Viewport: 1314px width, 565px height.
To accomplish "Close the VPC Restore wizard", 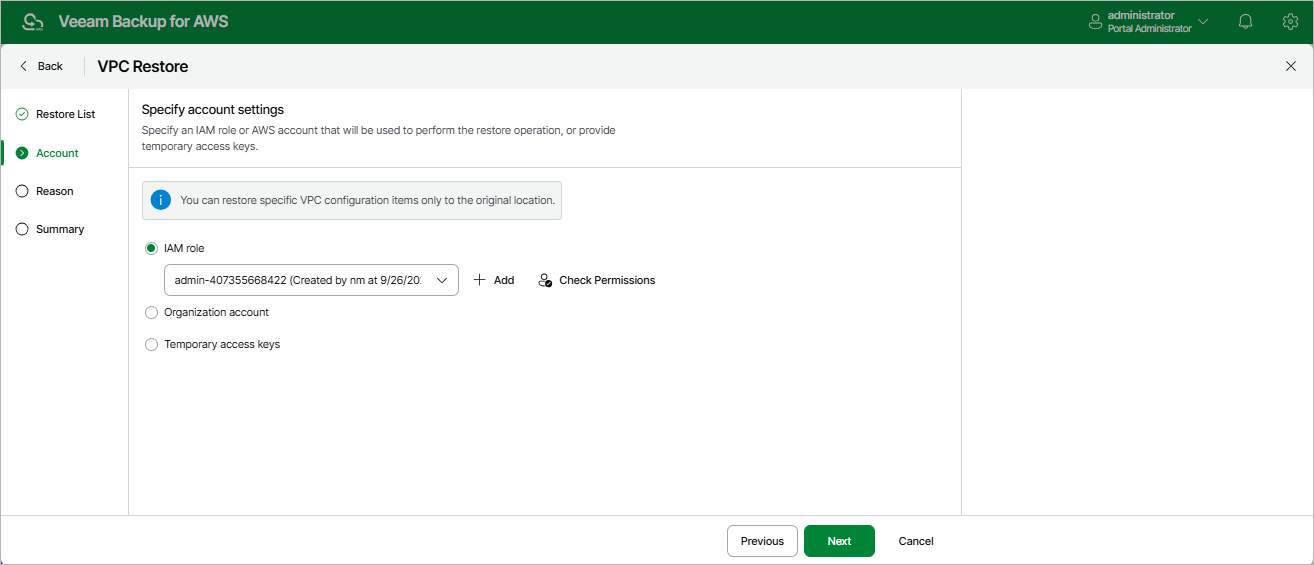I will point(1290,66).
